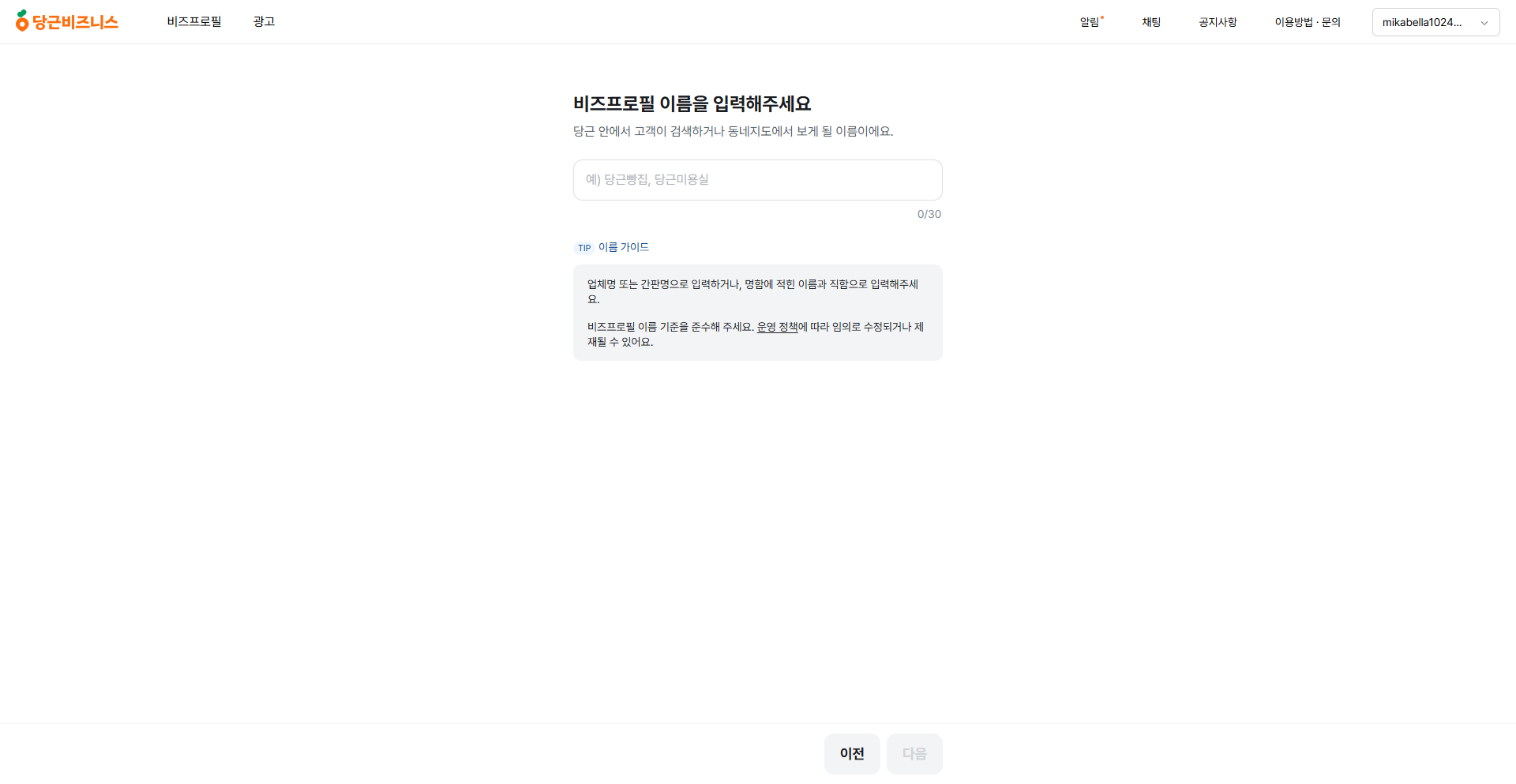This screenshot has width=1516, height=784.
Task: Focus the 비즈프로필 name input field
Action: tap(758, 180)
